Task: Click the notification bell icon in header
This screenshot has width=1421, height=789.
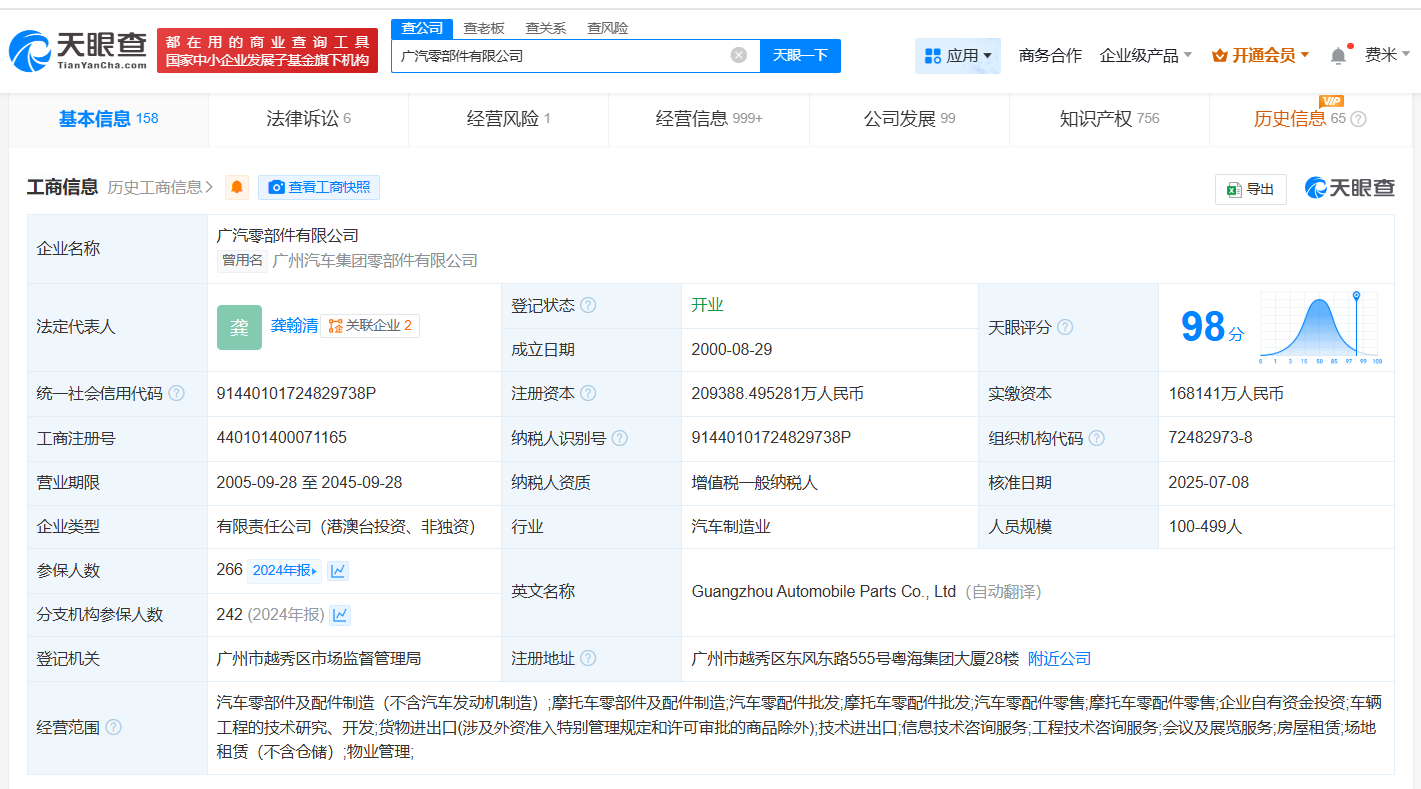Action: (x=1338, y=56)
